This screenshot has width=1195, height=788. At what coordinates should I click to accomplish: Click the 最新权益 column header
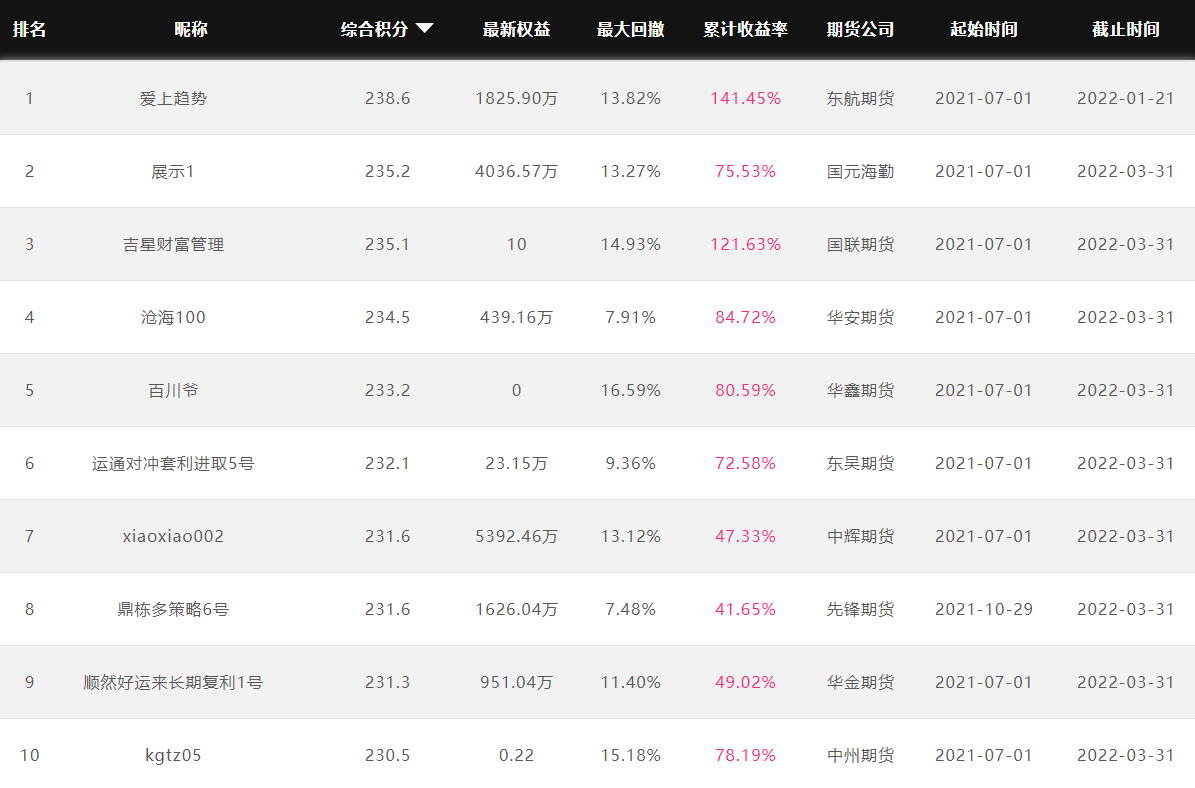517,29
